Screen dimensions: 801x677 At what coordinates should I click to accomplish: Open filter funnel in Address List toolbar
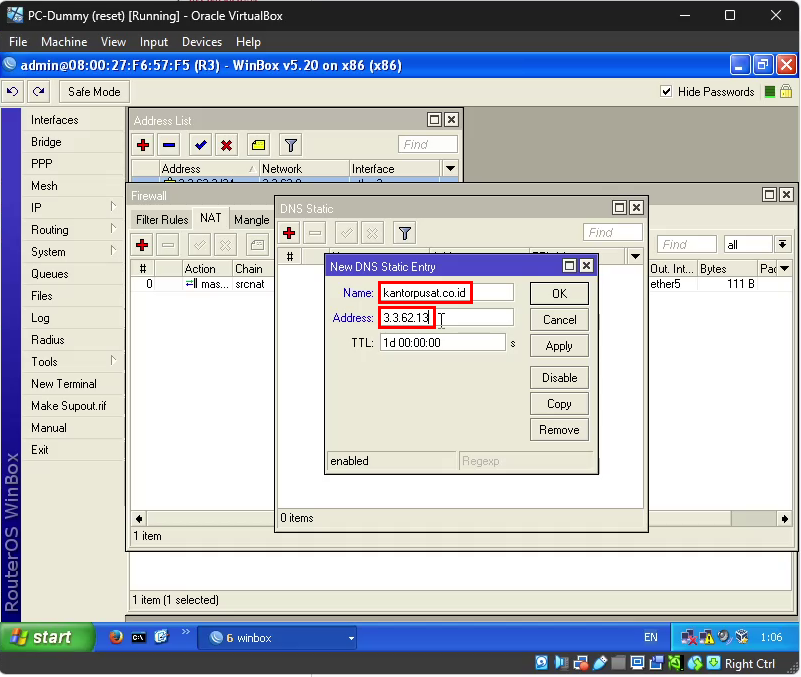(x=290, y=145)
